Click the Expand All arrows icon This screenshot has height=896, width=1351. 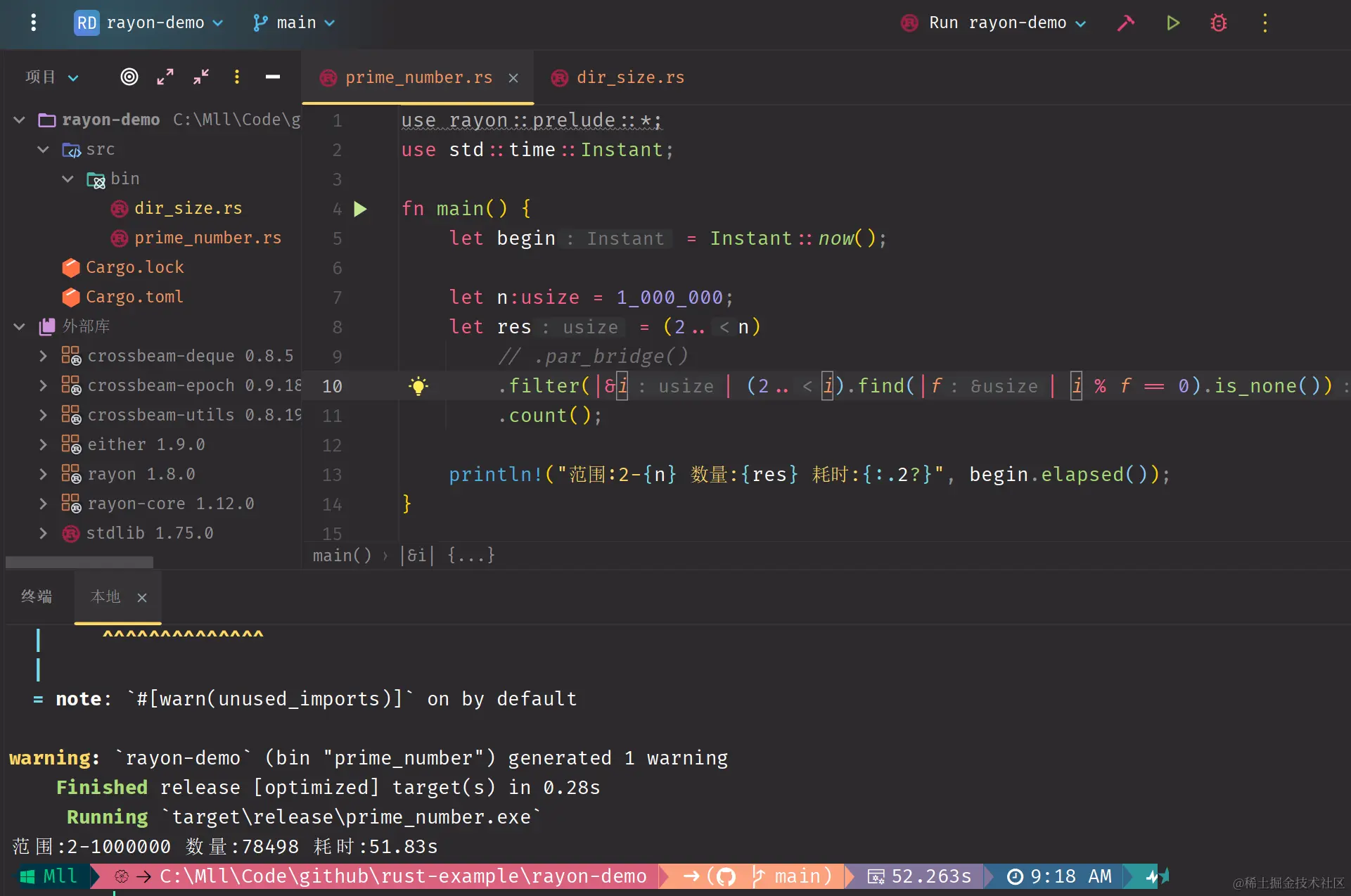click(165, 77)
